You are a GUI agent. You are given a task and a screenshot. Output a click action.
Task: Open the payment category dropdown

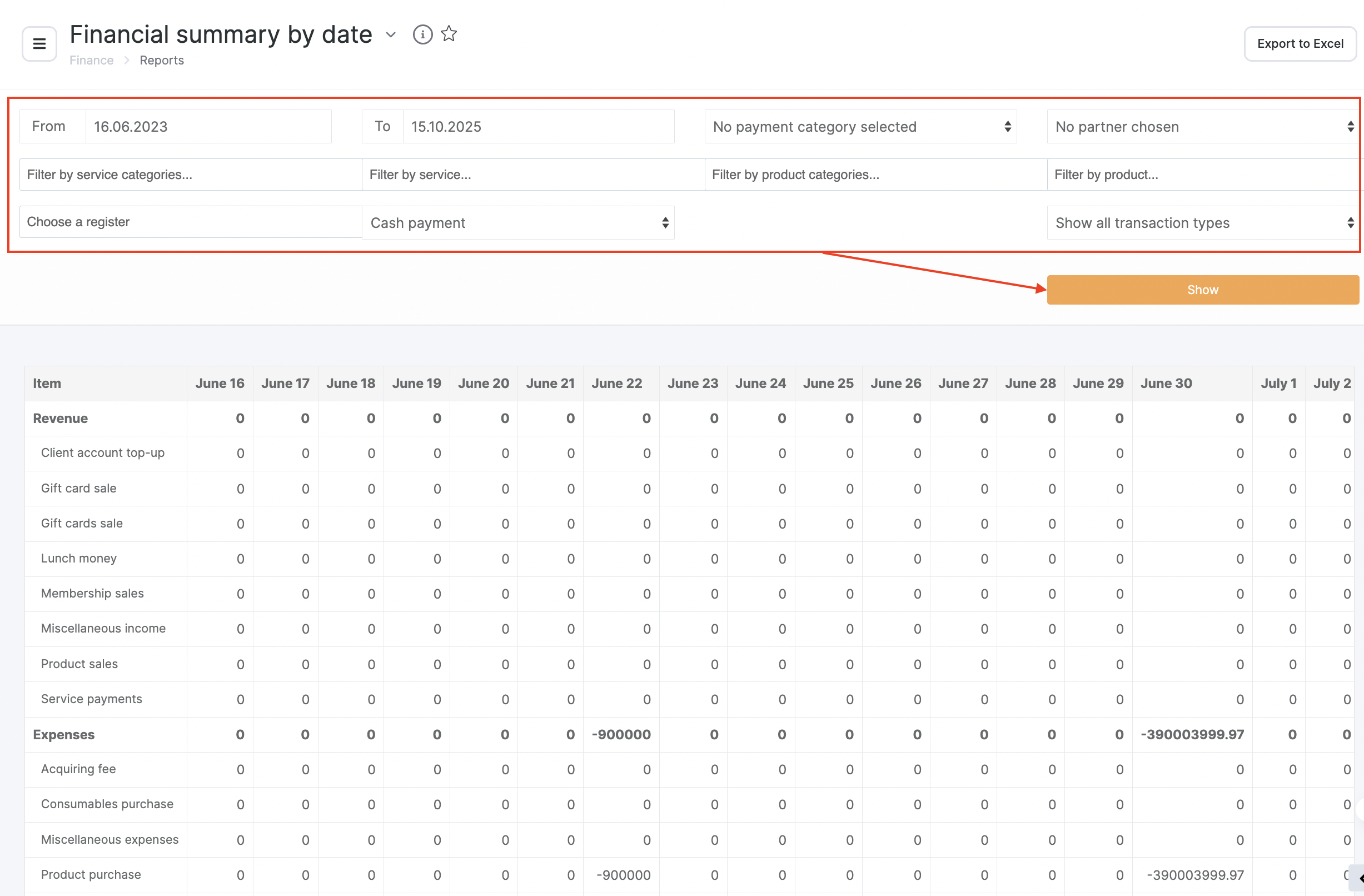(x=860, y=127)
